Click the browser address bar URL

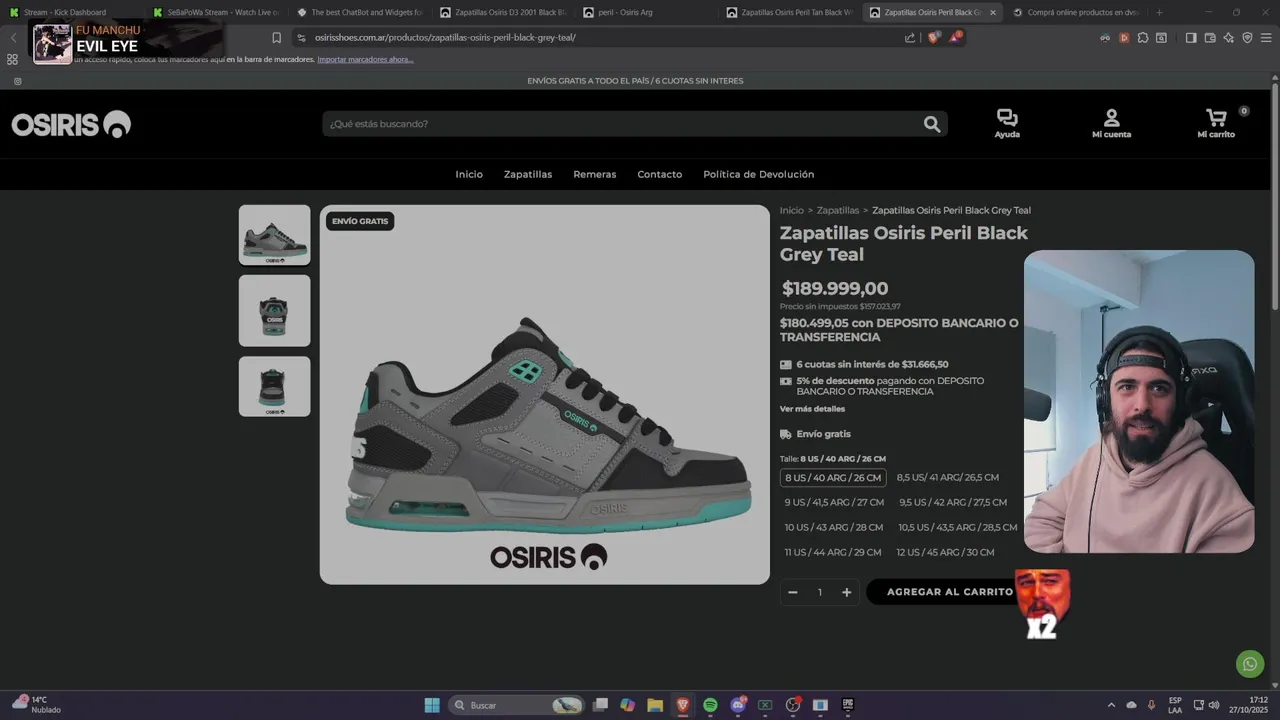click(445, 38)
